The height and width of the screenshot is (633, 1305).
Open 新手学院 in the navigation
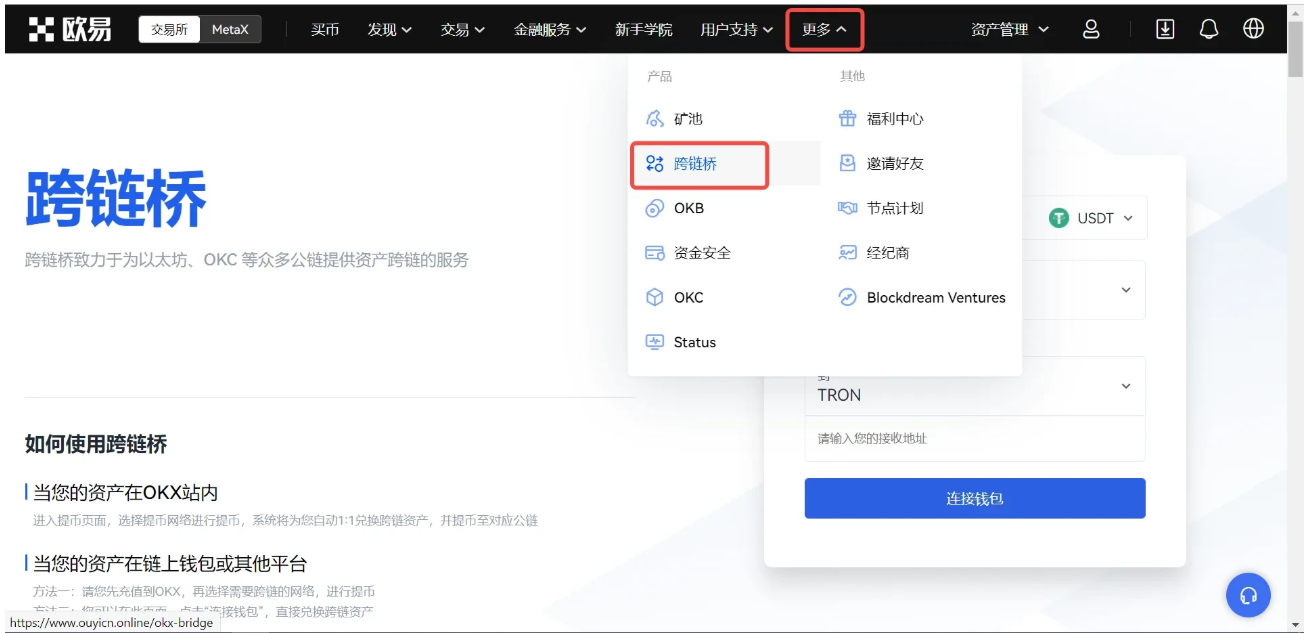(644, 30)
